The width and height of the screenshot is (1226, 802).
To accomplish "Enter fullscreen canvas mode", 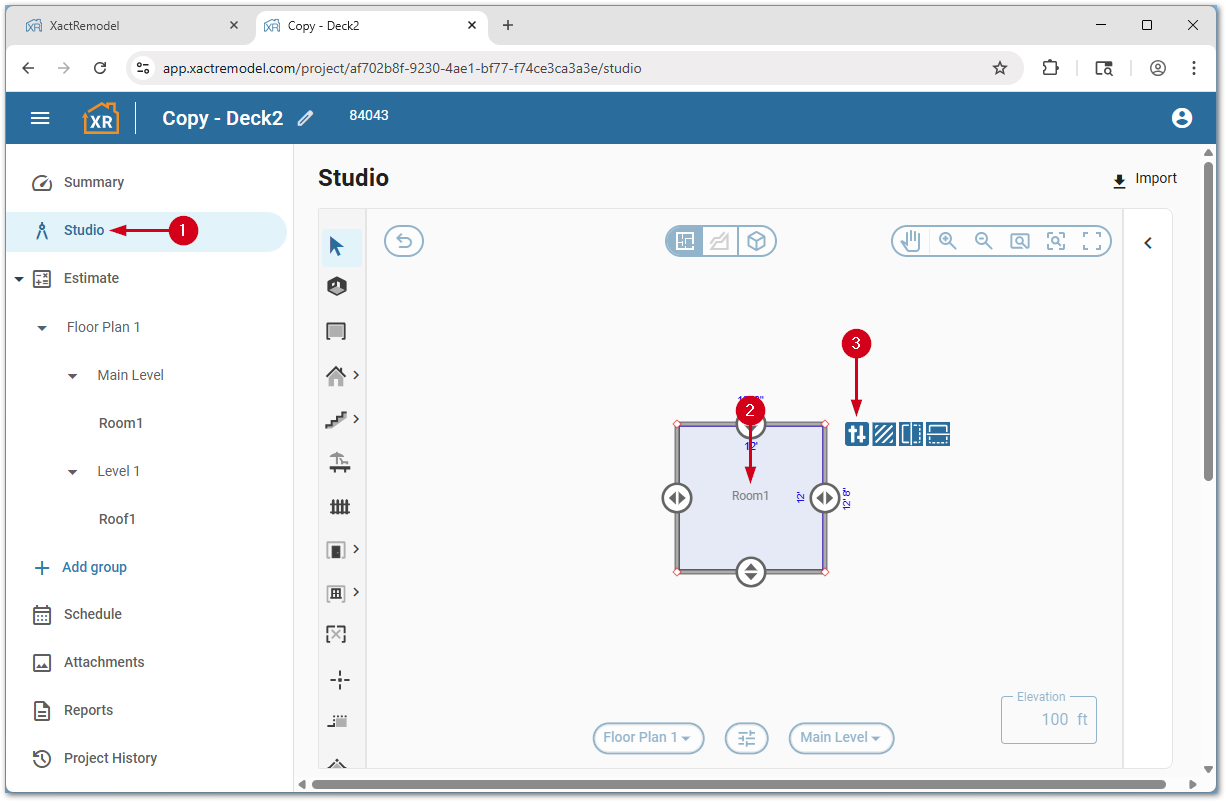I will coord(1092,241).
